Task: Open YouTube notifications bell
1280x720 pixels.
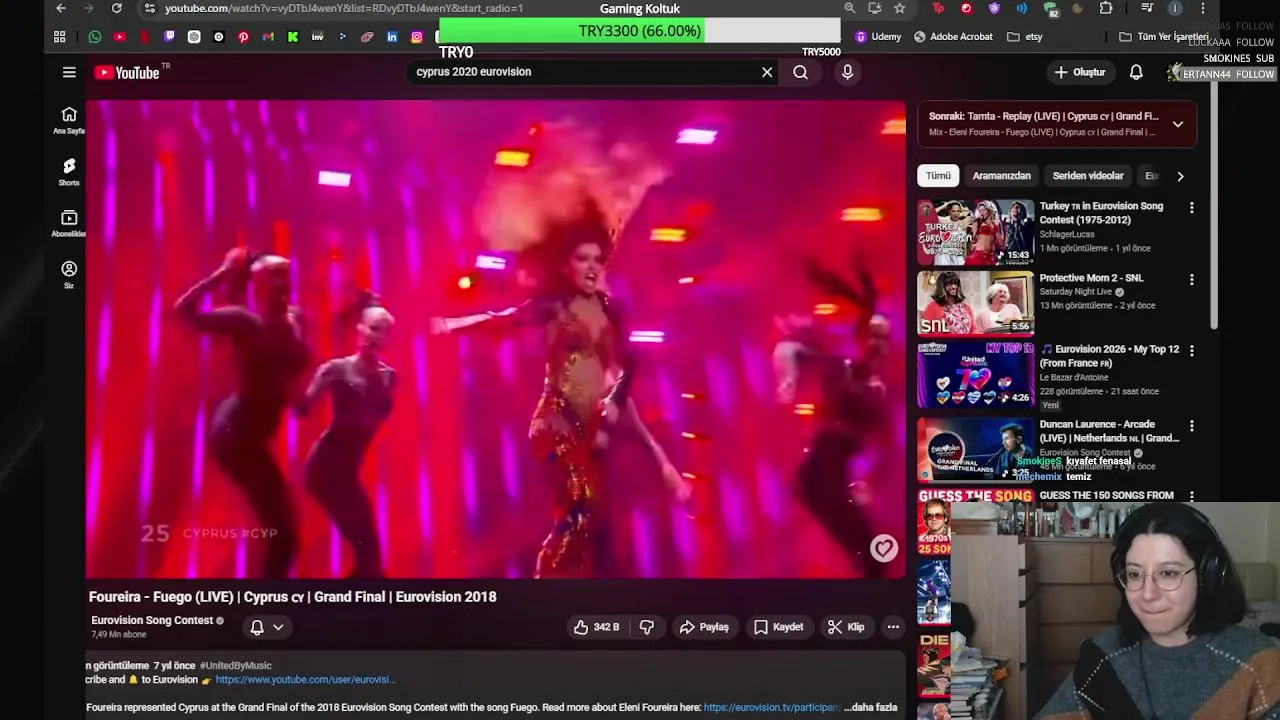Action: [1136, 72]
